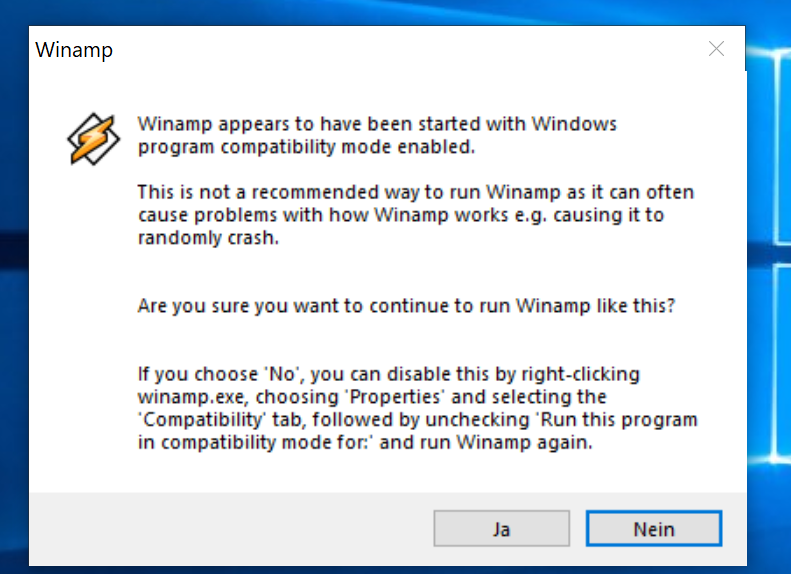Click the desktop wallpaper right of the dialog

768,300
